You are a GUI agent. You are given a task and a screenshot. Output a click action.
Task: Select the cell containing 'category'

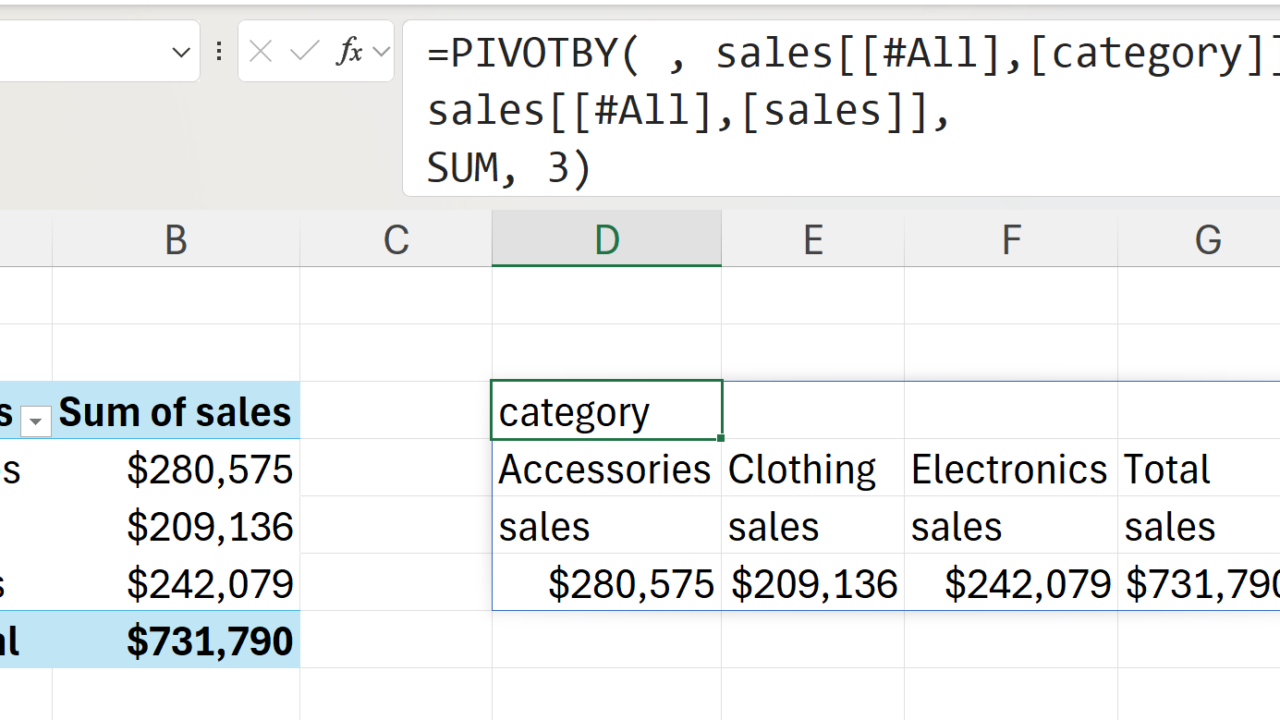coord(606,412)
